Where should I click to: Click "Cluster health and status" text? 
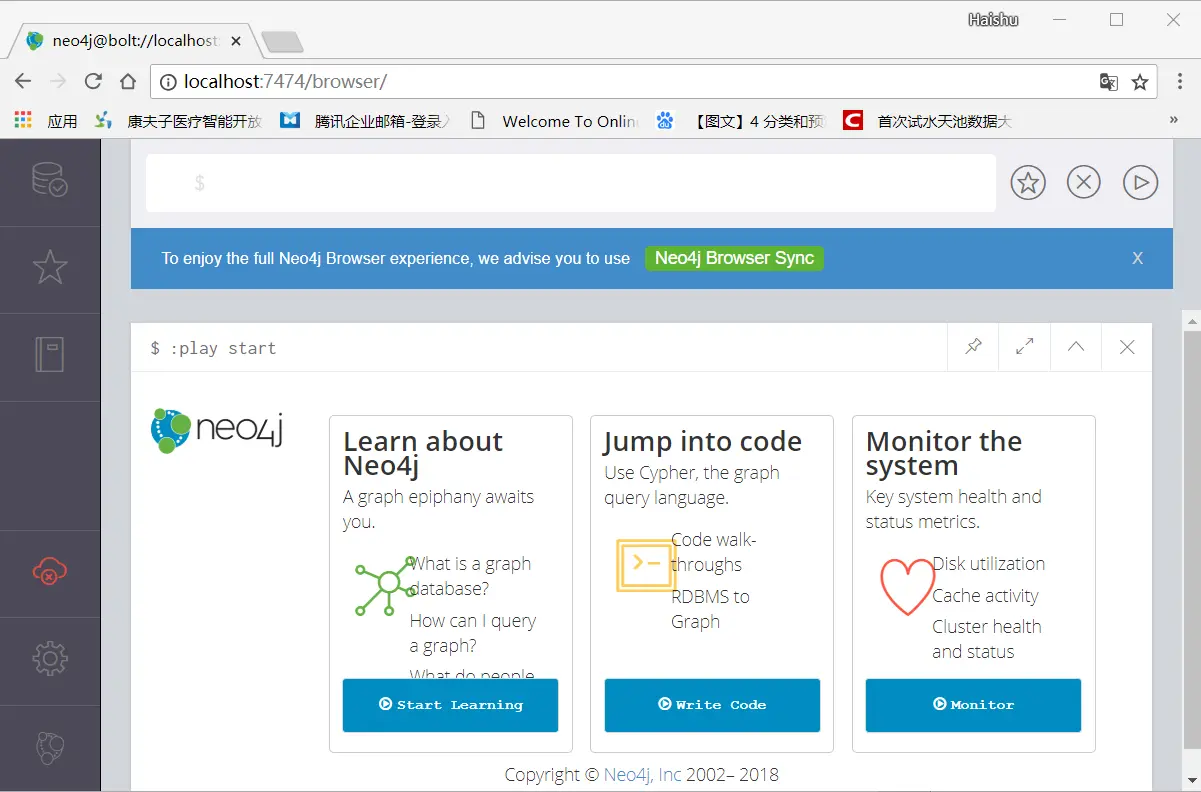987,639
